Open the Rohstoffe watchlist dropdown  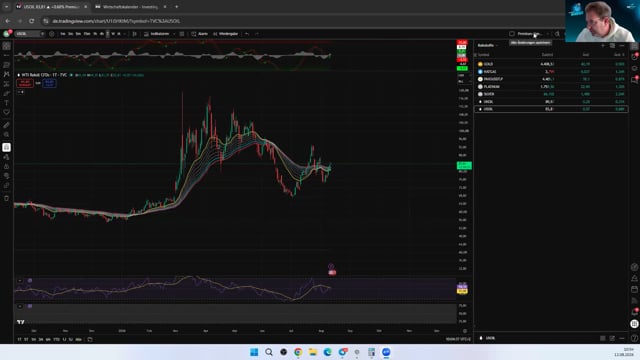tap(488, 45)
